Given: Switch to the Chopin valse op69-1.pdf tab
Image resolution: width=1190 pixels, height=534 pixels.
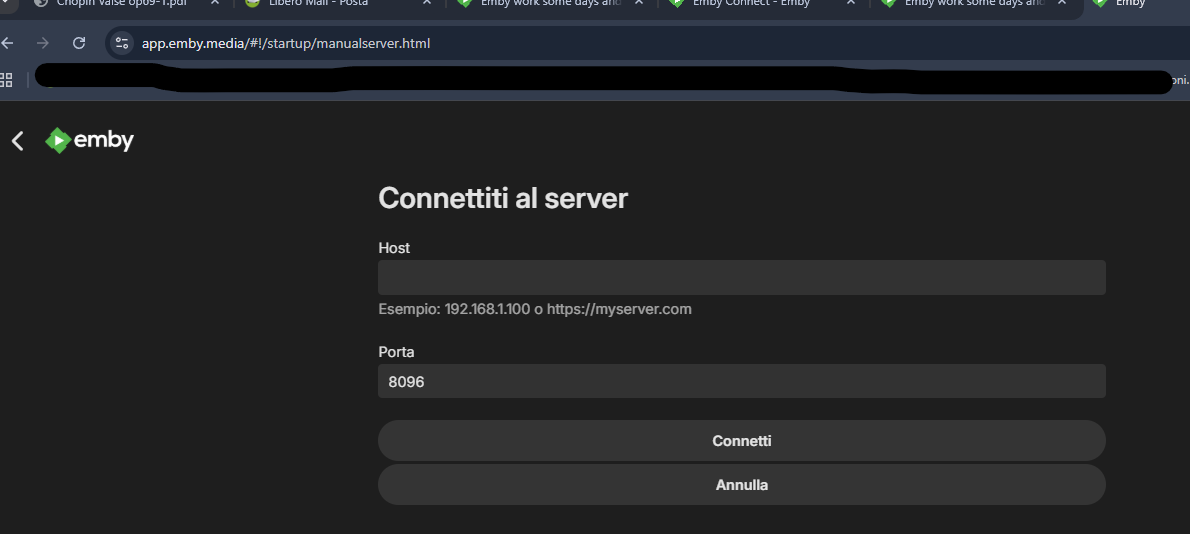Looking at the screenshot, I should click(120, 3).
